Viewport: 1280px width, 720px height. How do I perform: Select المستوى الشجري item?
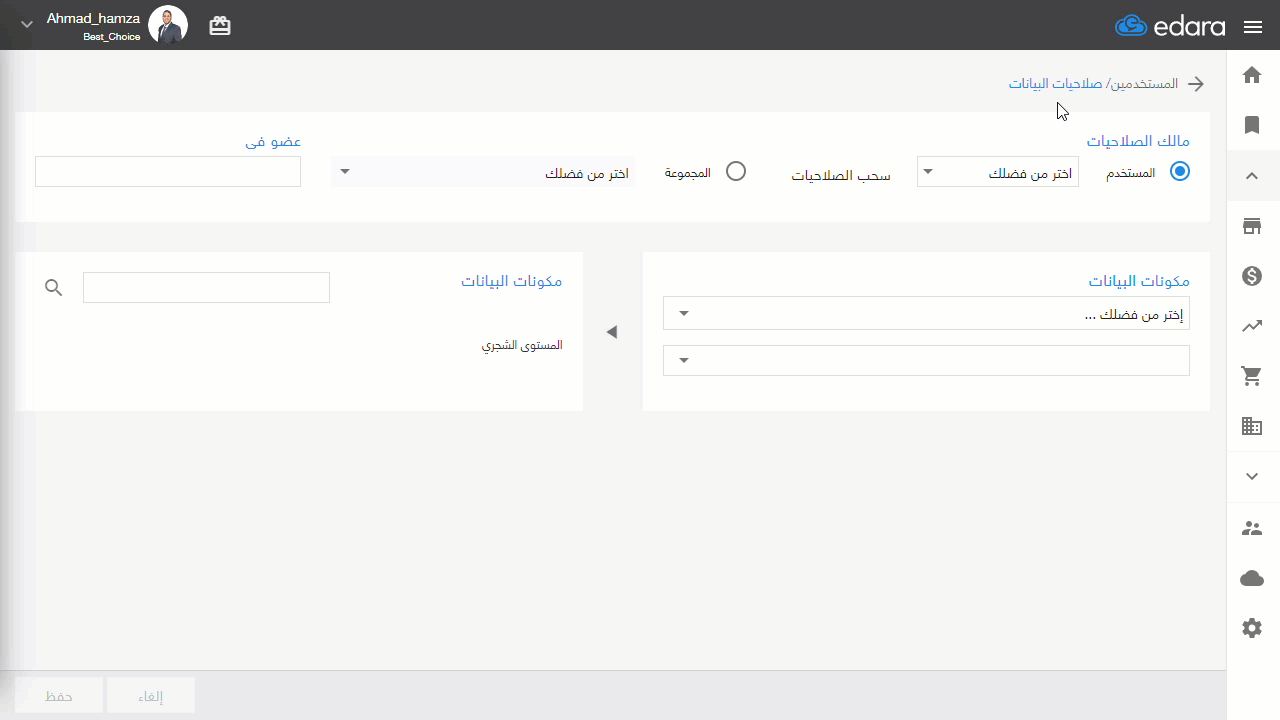pos(522,345)
